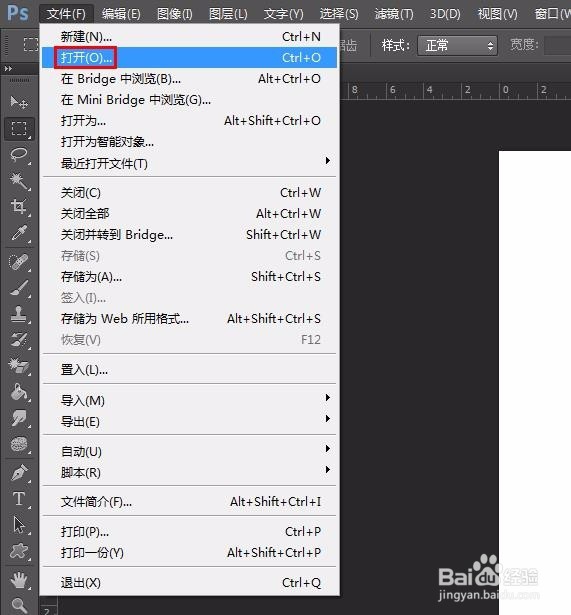Viewport: 571px width, 615px height.
Task: Choose 关闭并转到 Bridge... item
Action: click(190, 235)
